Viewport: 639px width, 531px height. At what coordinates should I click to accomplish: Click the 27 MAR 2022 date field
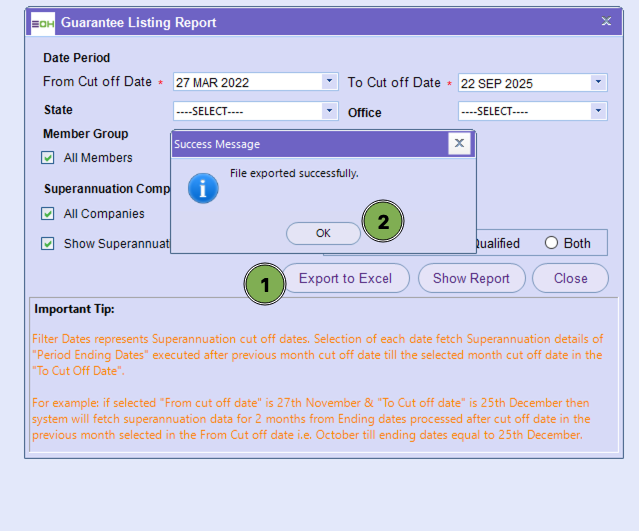[x=246, y=82]
